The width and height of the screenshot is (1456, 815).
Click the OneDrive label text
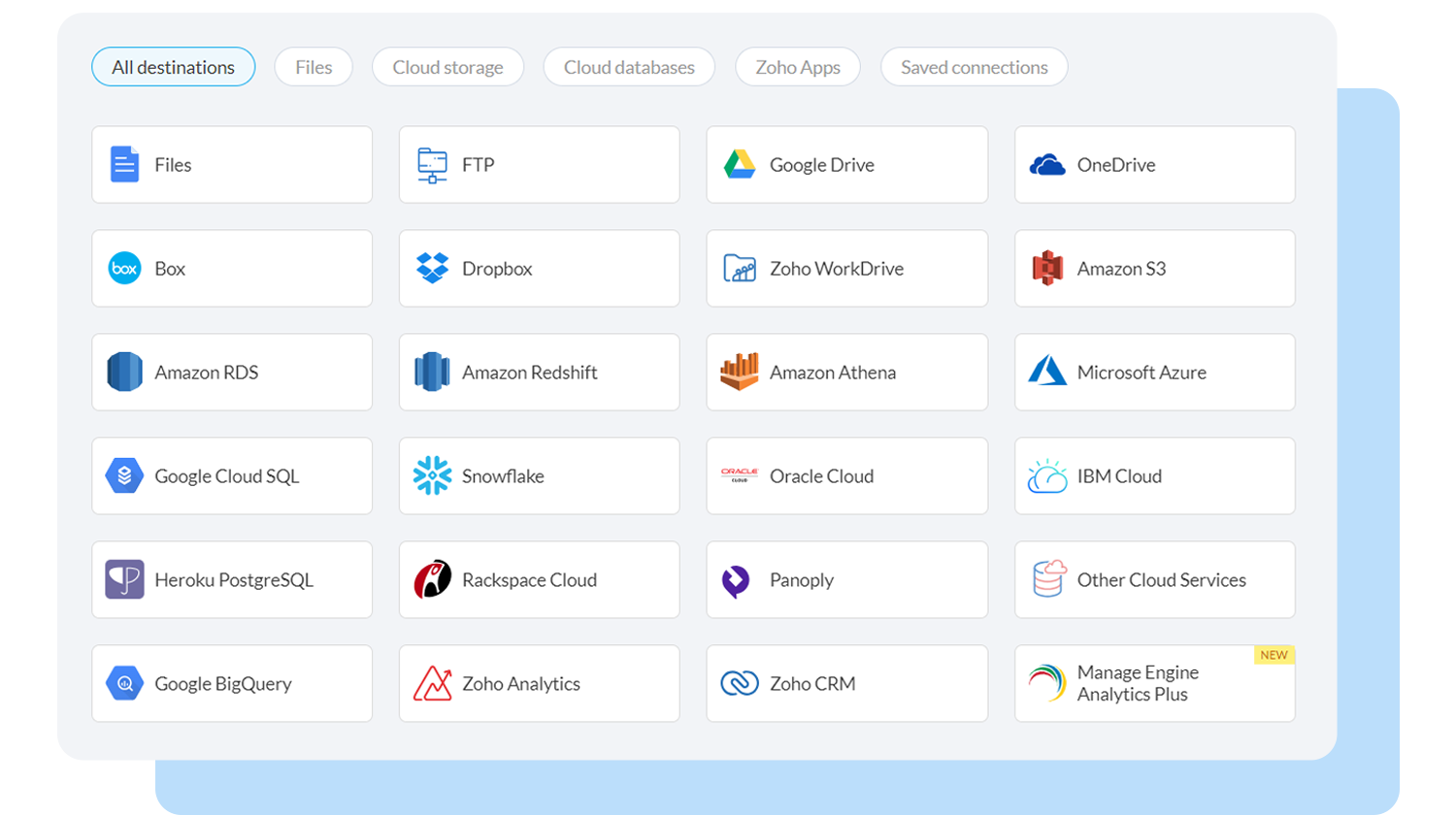coord(1116,165)
